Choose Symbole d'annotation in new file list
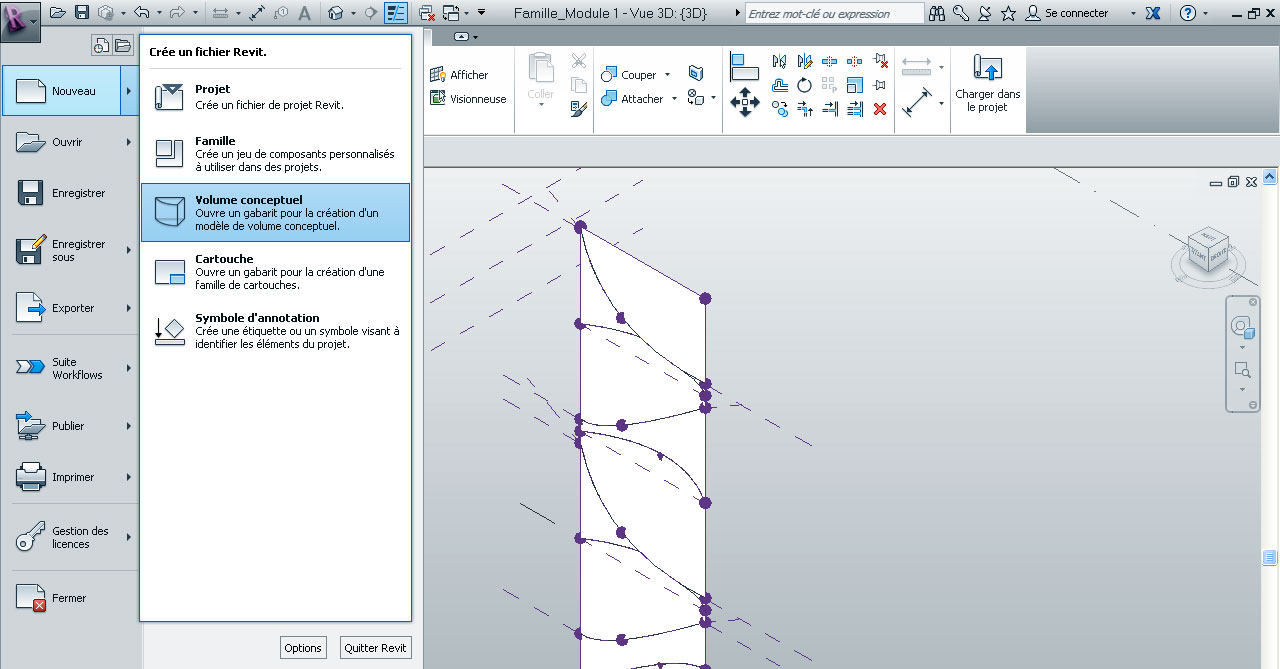 275,330
